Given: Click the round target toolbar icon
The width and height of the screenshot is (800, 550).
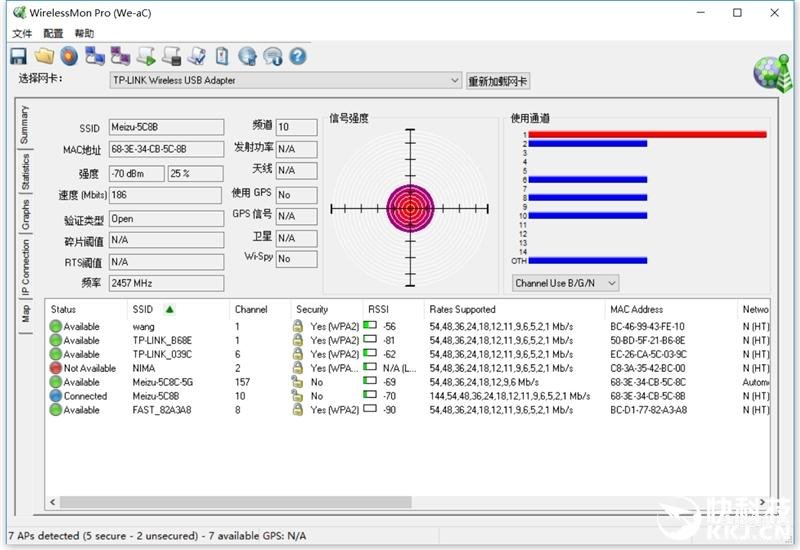Looking at the screenshot, I should point(69,56).
